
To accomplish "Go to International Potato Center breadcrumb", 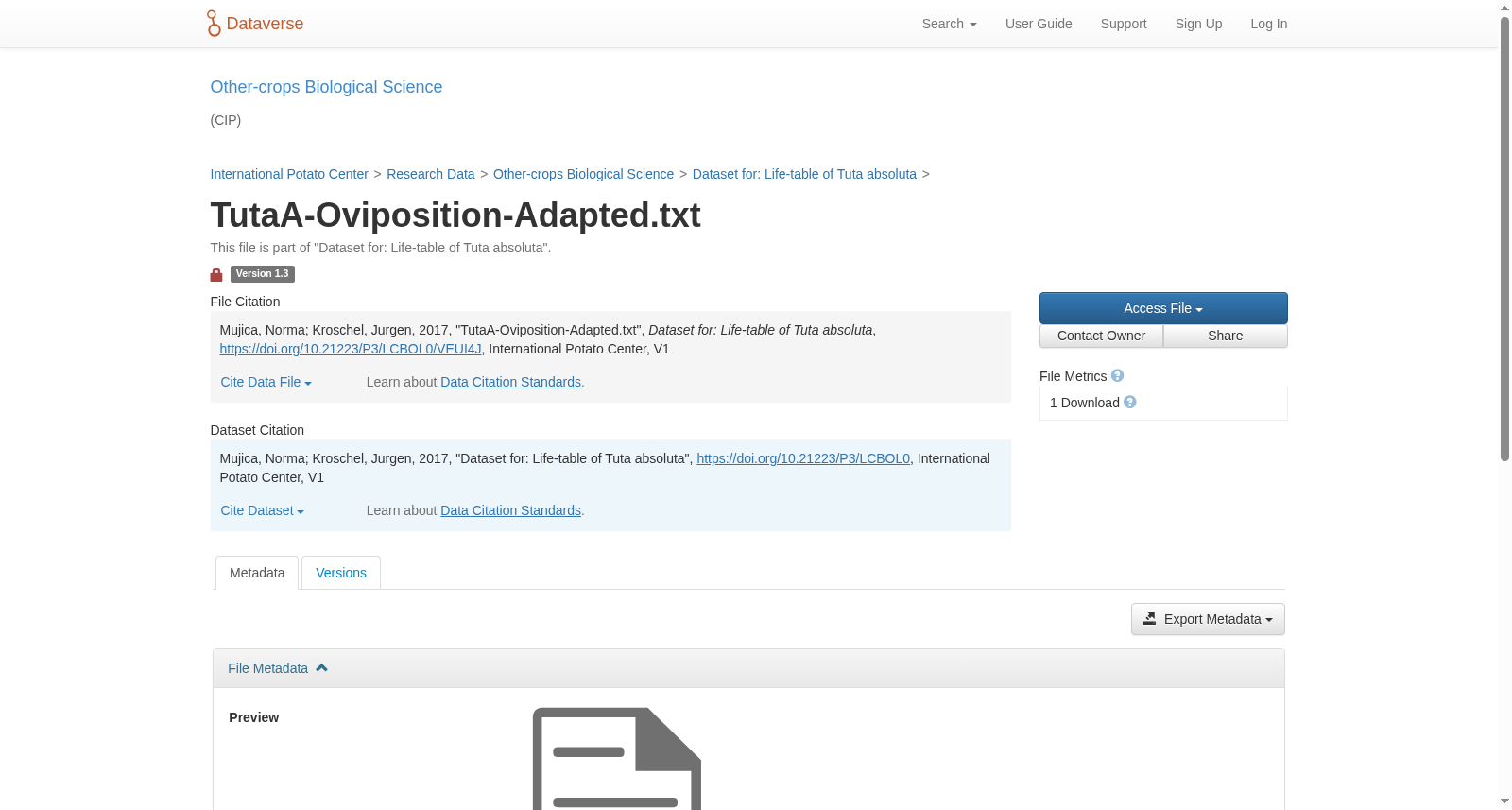I will 289,174.
